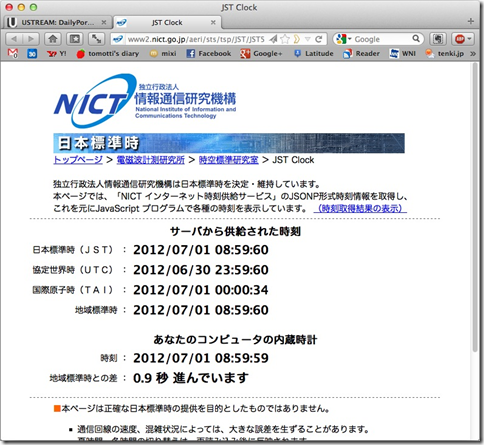Click the toolbar button left of Adblock
The width and height of the screenshot is (484, 445).
438,39
